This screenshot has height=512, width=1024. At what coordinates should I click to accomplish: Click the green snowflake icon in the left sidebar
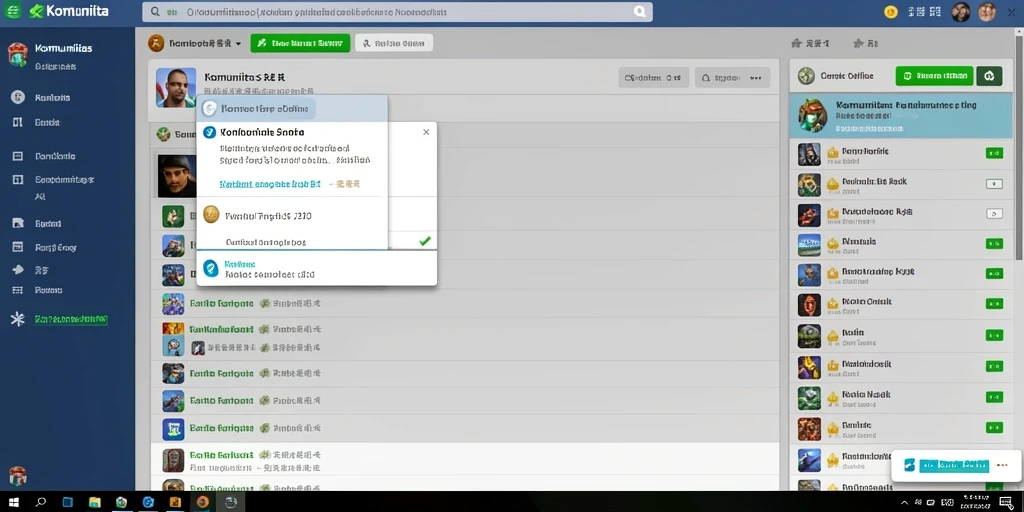click(x=18, y=319)
